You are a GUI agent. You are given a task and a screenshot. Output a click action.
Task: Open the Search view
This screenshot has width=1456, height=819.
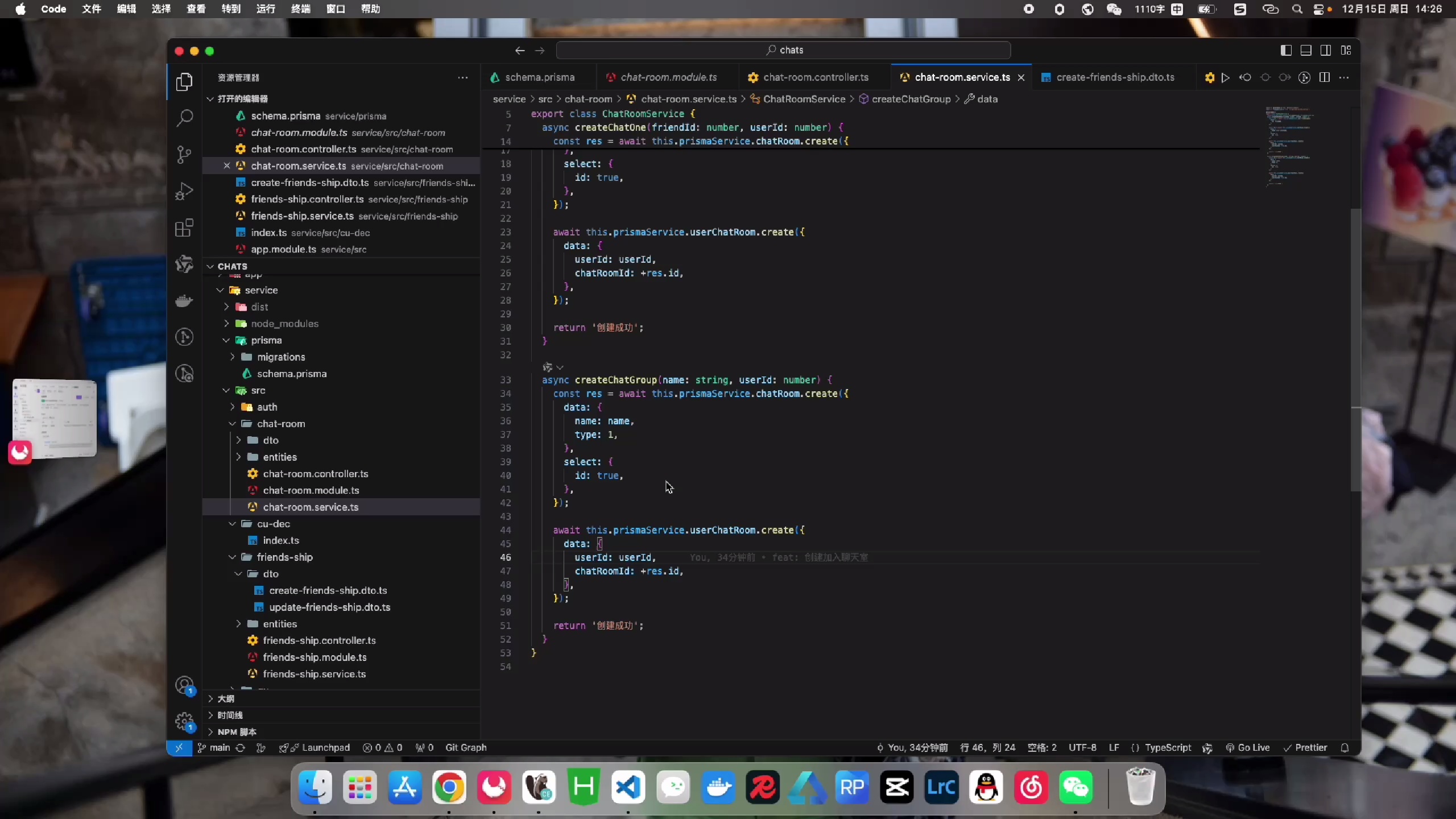point(184,118)
